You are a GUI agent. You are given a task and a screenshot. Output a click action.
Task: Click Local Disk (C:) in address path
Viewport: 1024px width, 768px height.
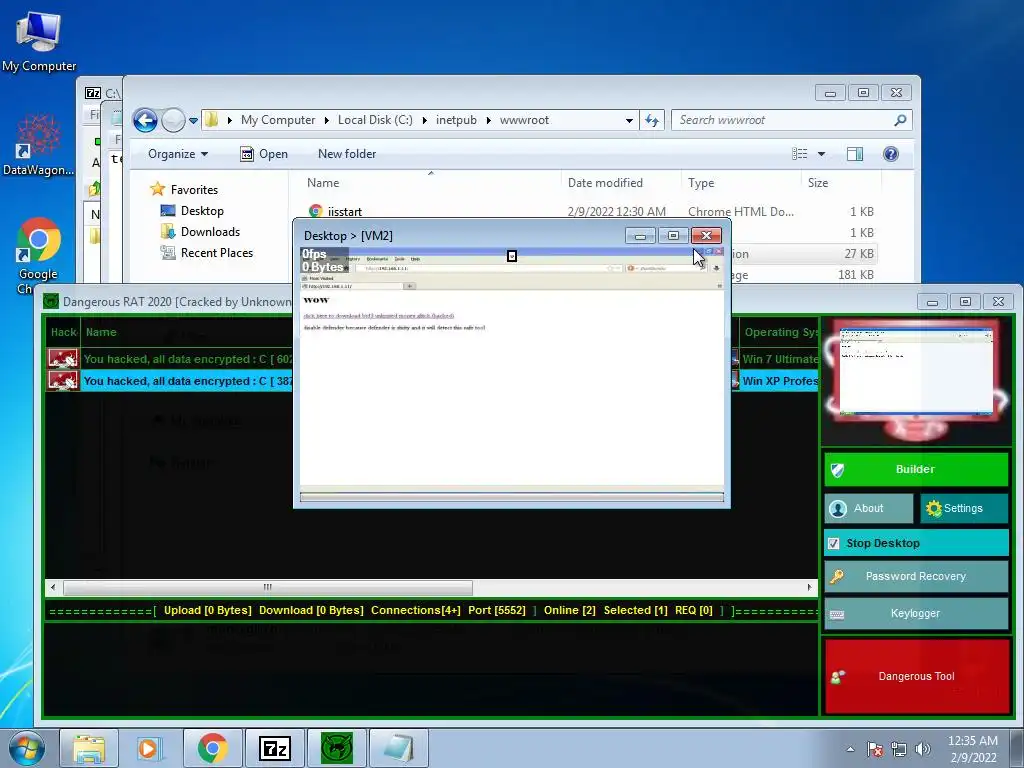pyautogui.click(x=375, y=120)
